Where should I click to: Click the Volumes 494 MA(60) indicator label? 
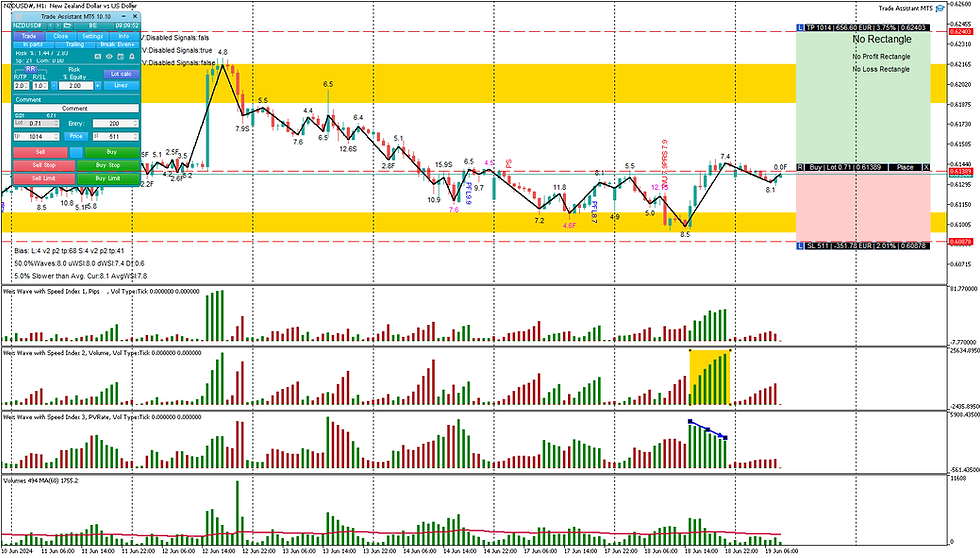(x=41, y=481)
